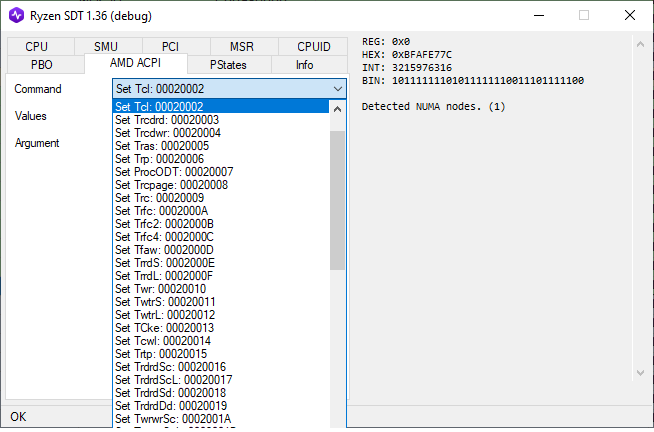Select the AMD ACPI tab
This screenshot has width=654, height=432.
coord(136,63)
